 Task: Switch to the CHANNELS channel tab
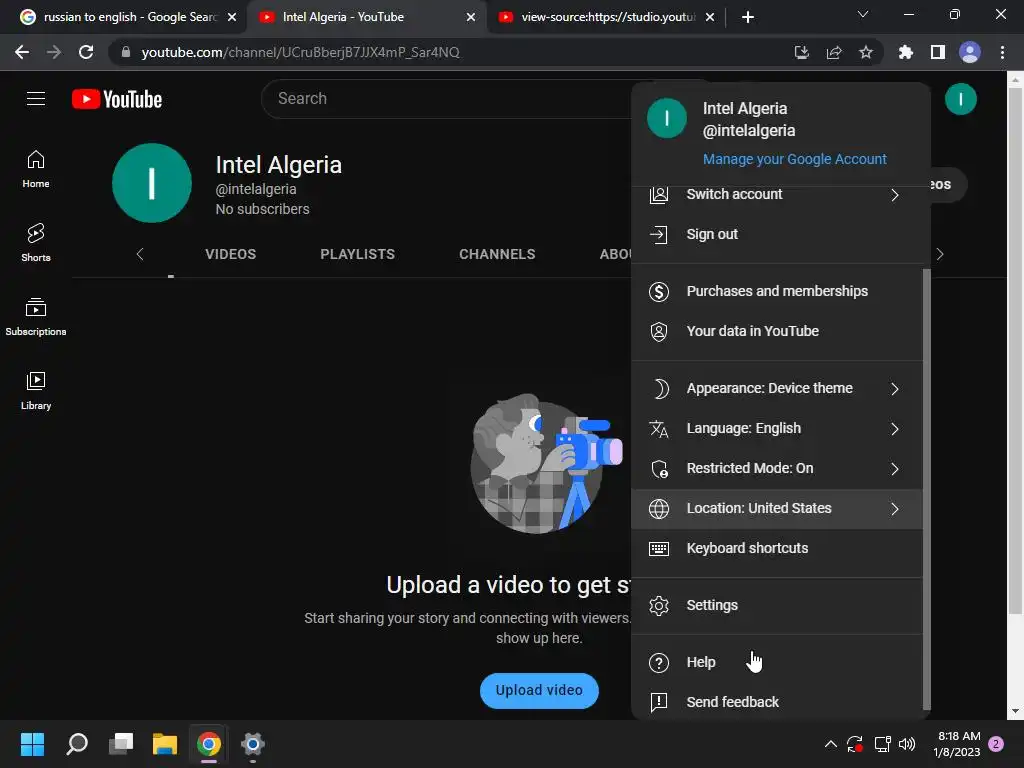click(x=497, y=254)
